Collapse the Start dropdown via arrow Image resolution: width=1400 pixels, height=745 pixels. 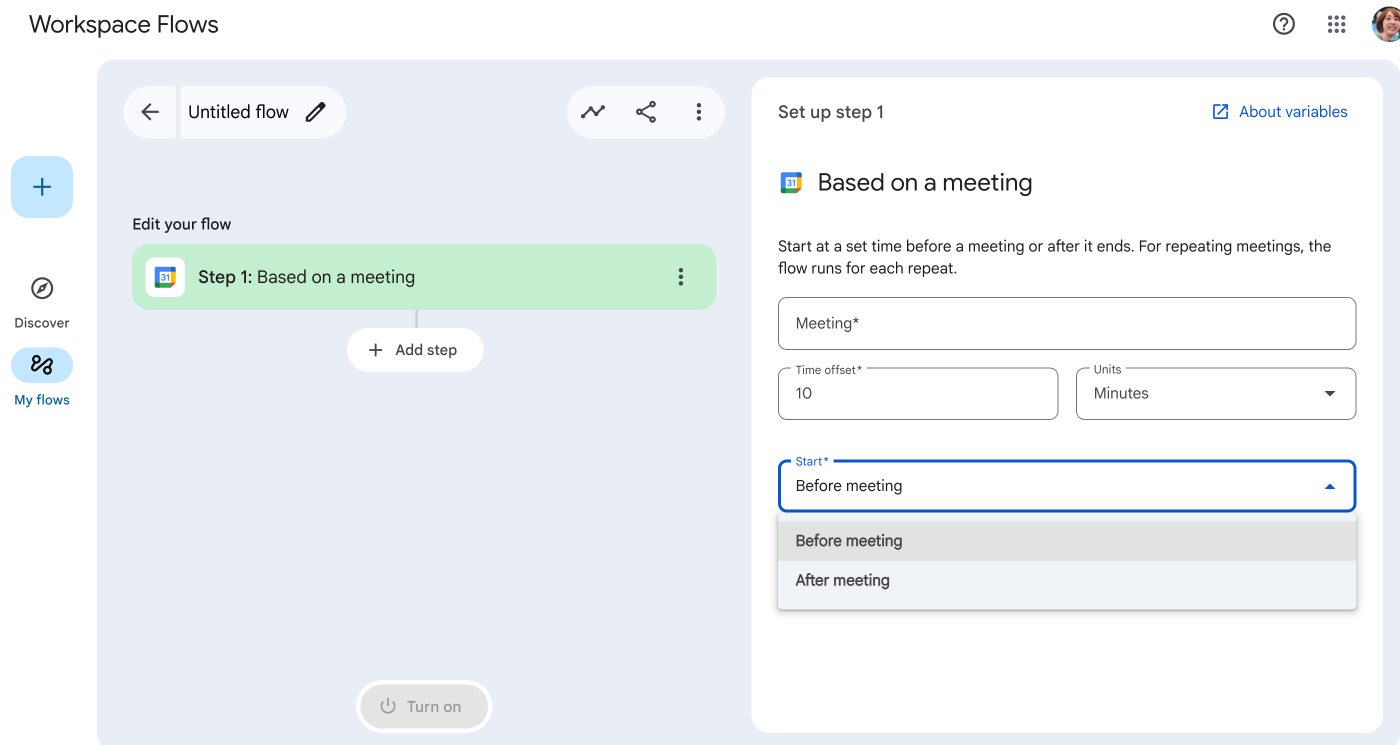(1330, 487)
